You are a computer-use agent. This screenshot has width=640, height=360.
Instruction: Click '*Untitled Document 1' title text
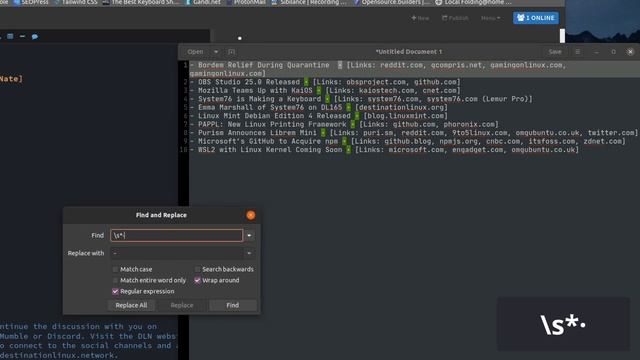(409, 52)
